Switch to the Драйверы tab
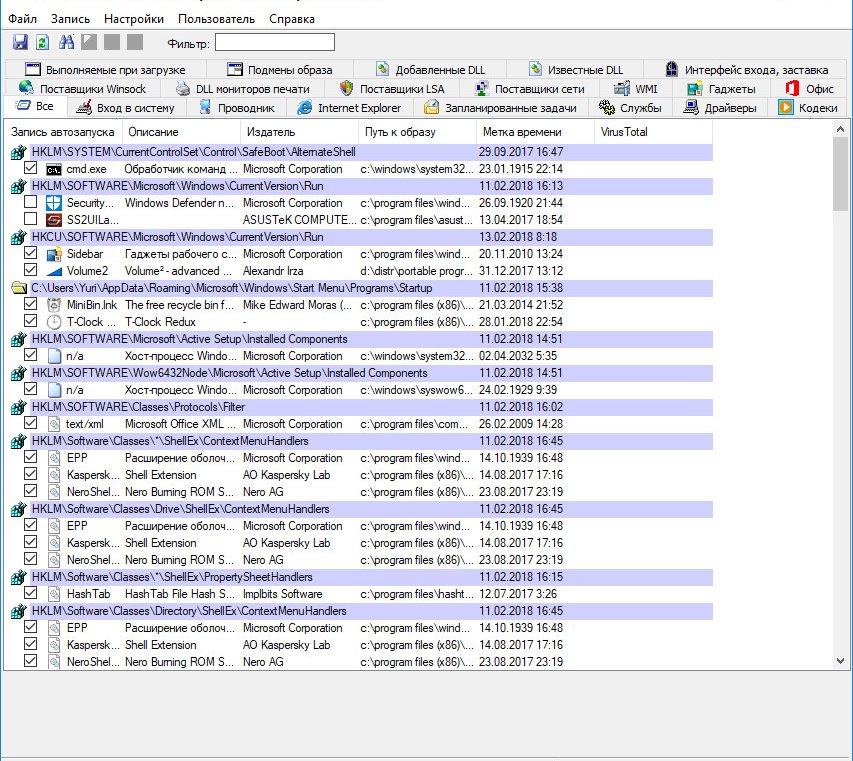 coord(720,108)
